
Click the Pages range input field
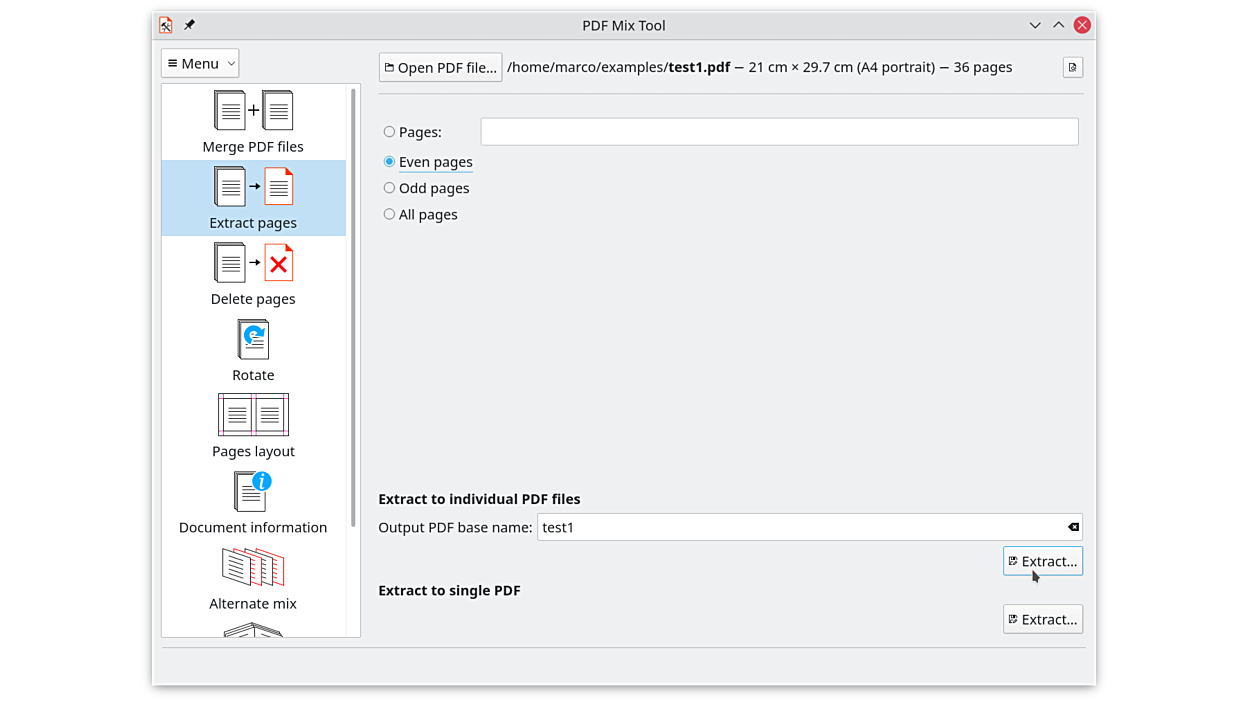tap(779, 132)
